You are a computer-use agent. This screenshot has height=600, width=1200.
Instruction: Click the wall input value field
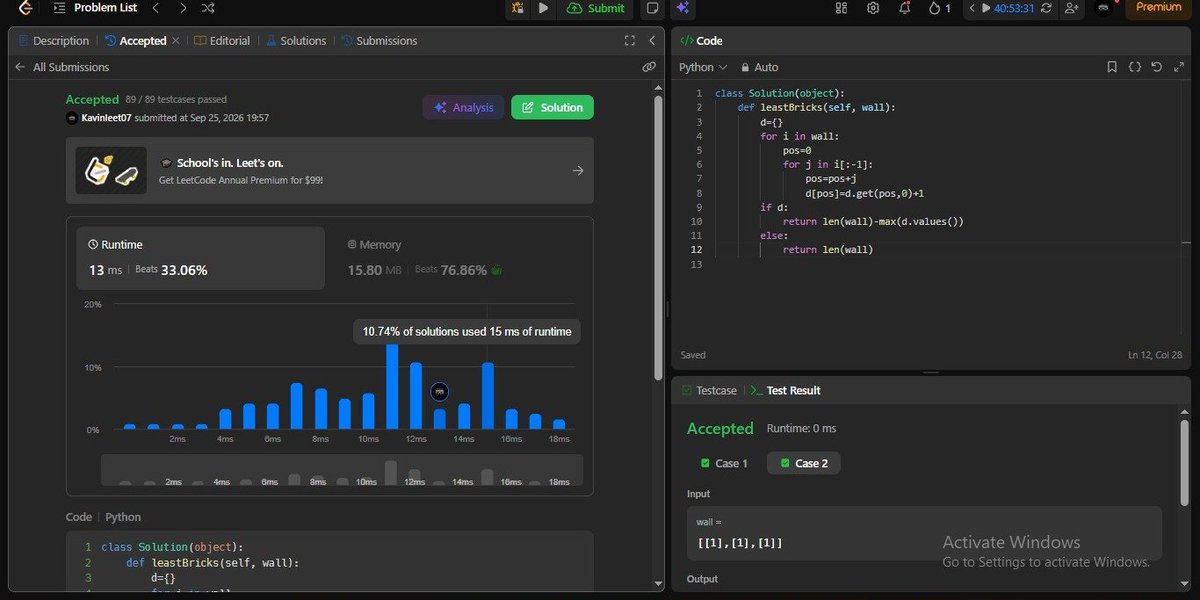(924, 533)
